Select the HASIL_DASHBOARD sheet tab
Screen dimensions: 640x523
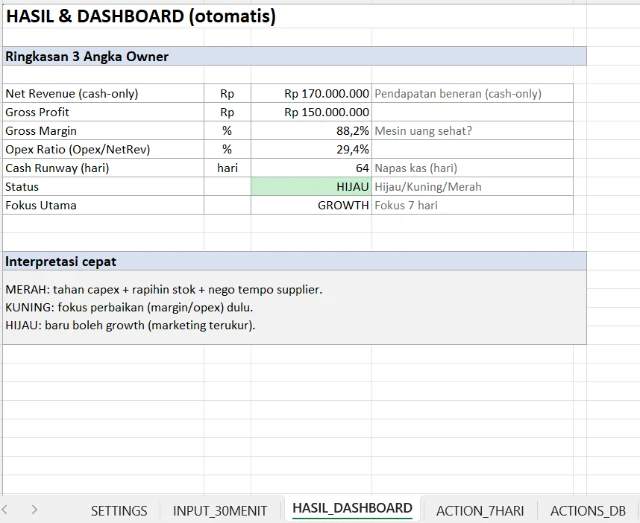352,508
